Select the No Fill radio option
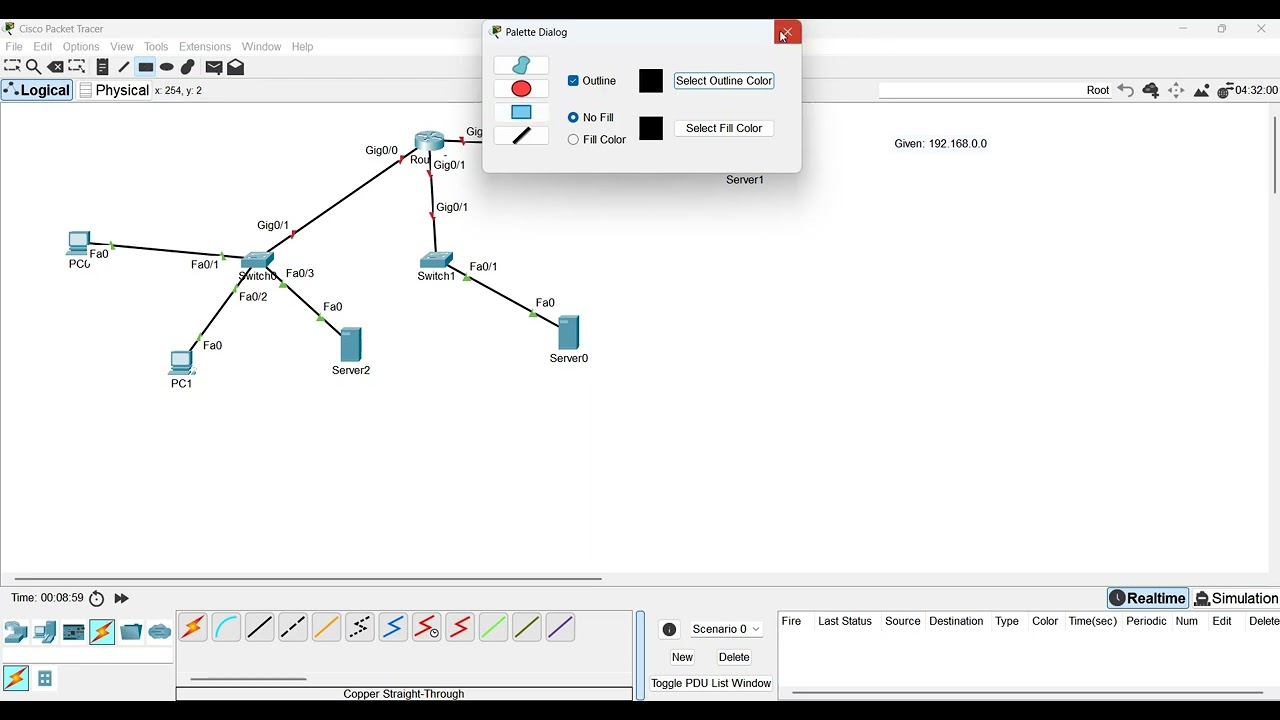 click(x=573, y=118)
